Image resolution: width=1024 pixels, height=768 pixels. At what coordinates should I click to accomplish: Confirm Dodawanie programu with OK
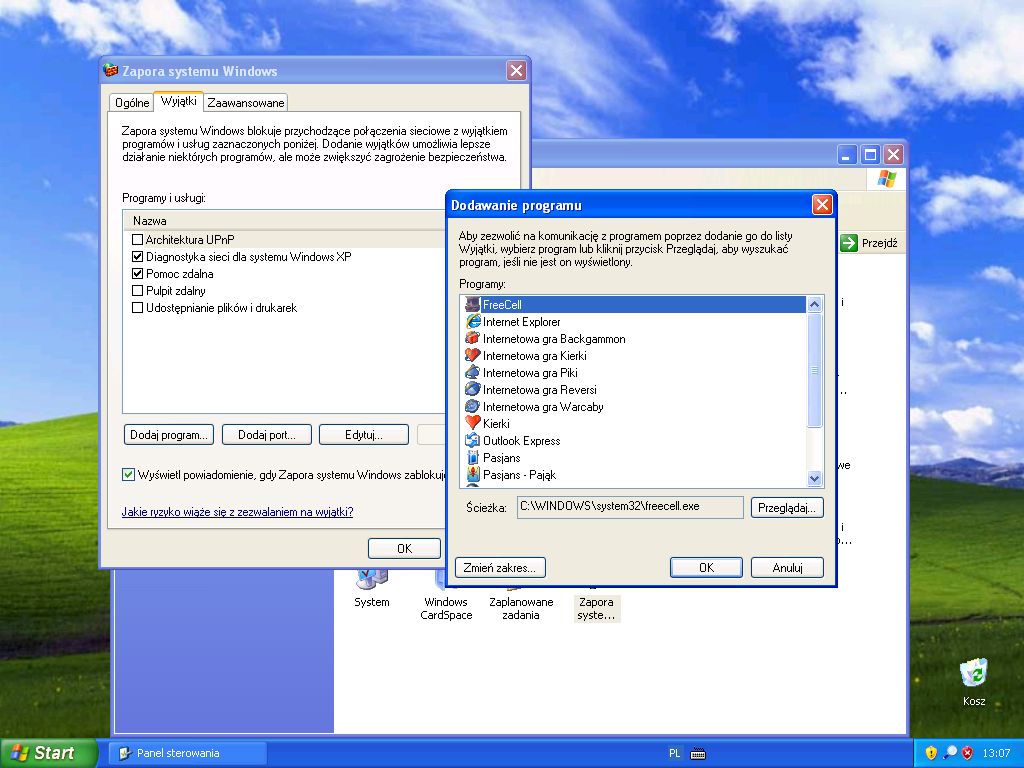click(x=706, y=568)
